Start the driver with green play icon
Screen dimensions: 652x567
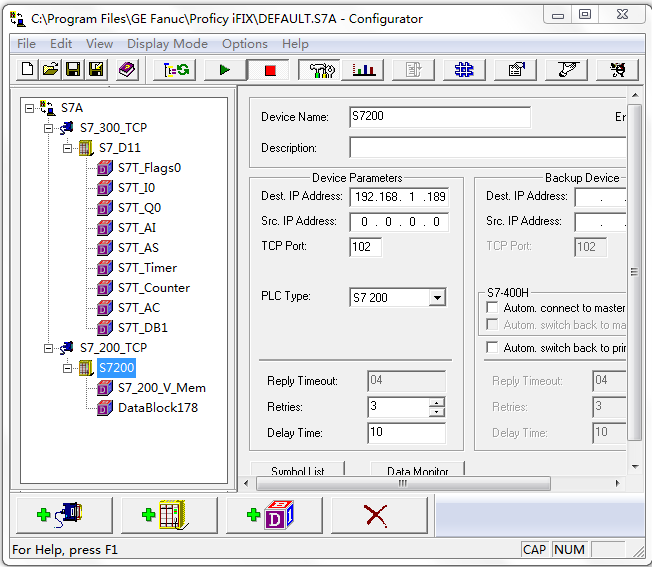click(225, 69)
